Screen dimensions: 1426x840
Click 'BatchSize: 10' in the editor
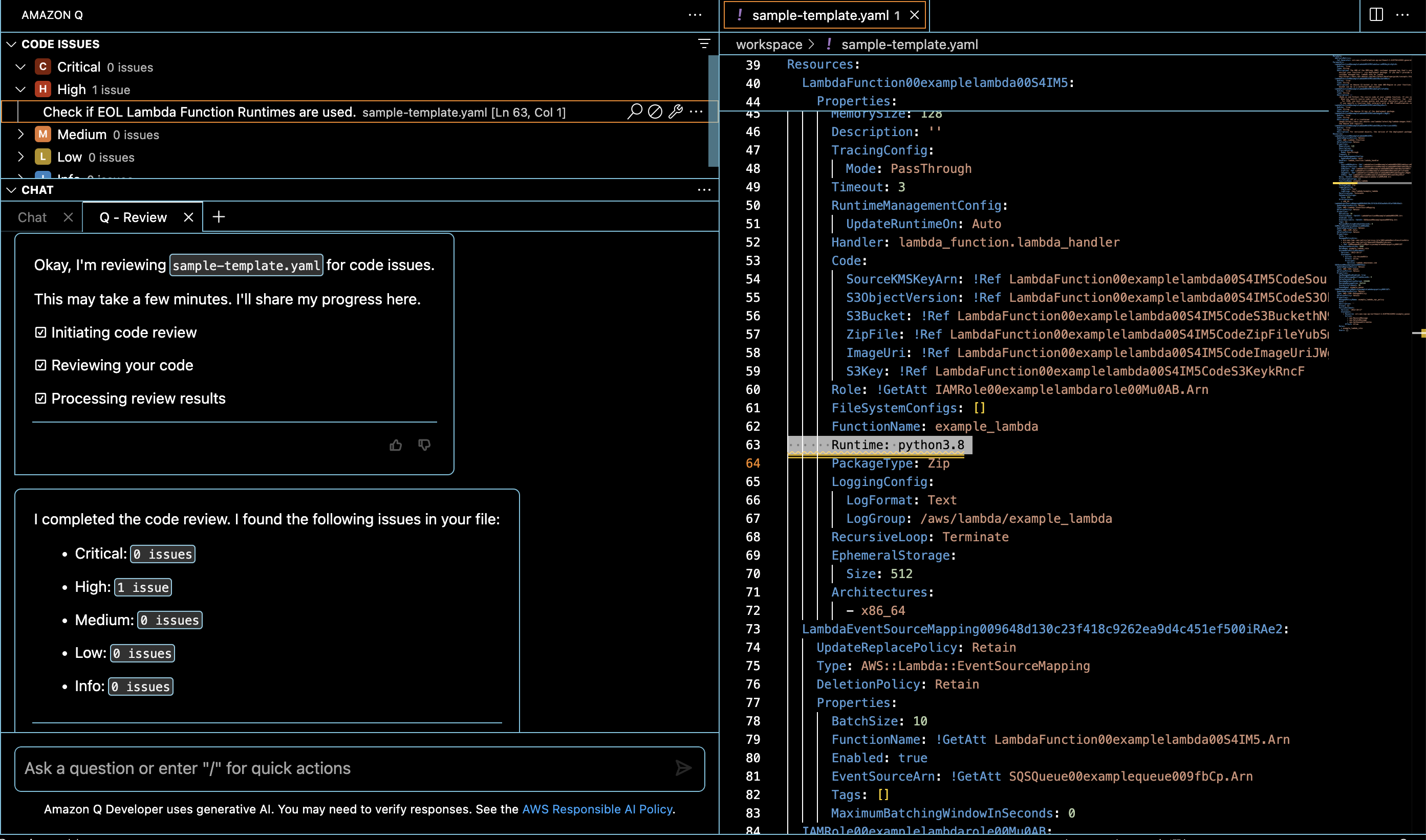879,721
